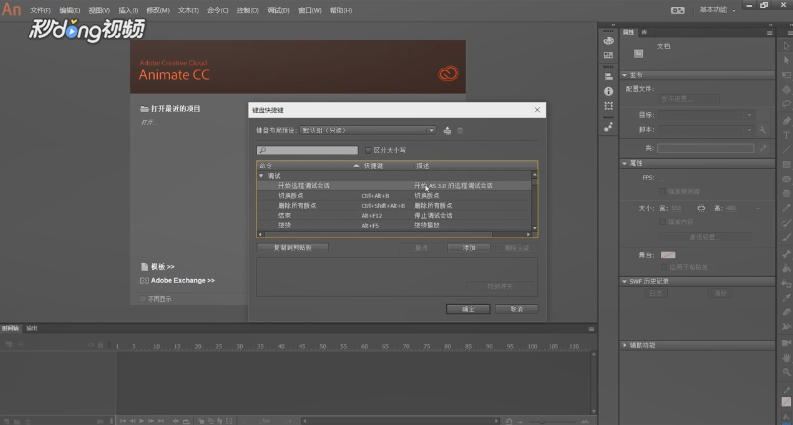The image size is (793, 425).
Task: Click the 确定 button
Action: click(468, 309)
